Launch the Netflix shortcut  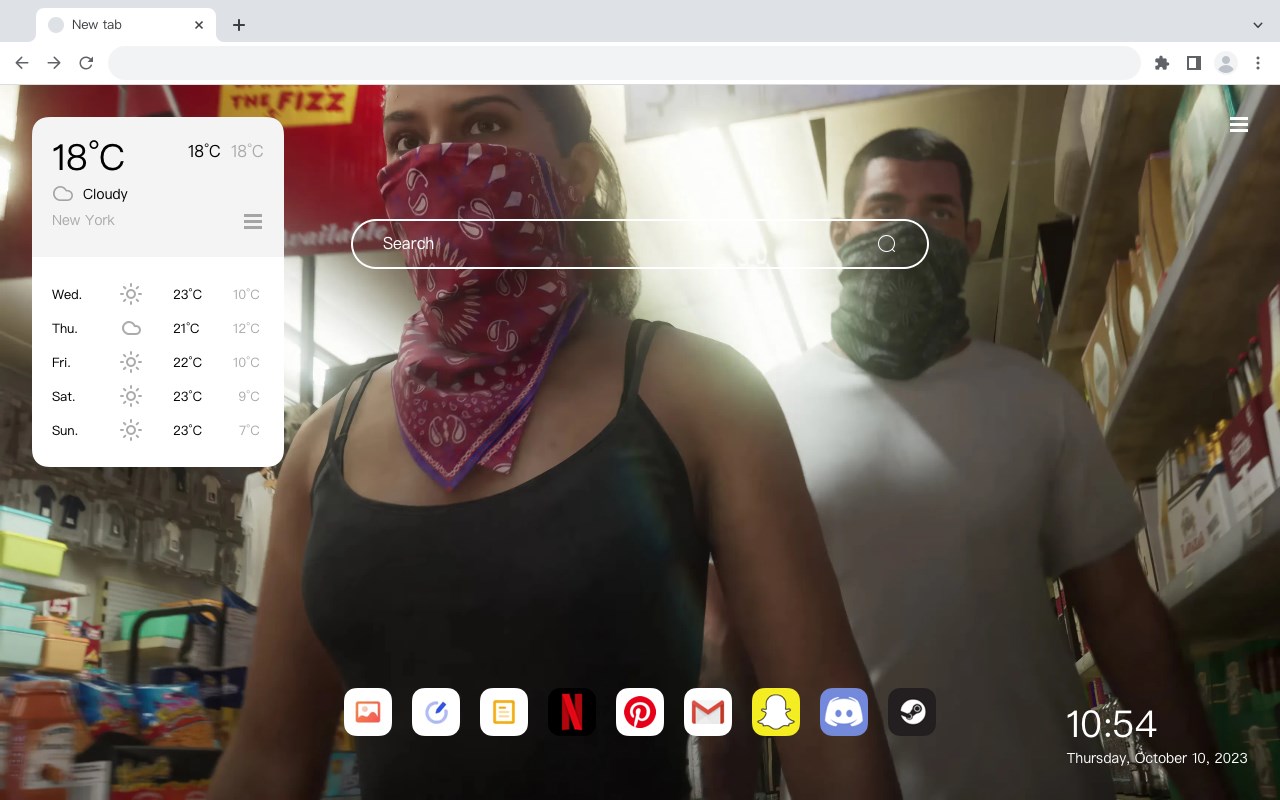pyautogui.click(x=572, y=712)
